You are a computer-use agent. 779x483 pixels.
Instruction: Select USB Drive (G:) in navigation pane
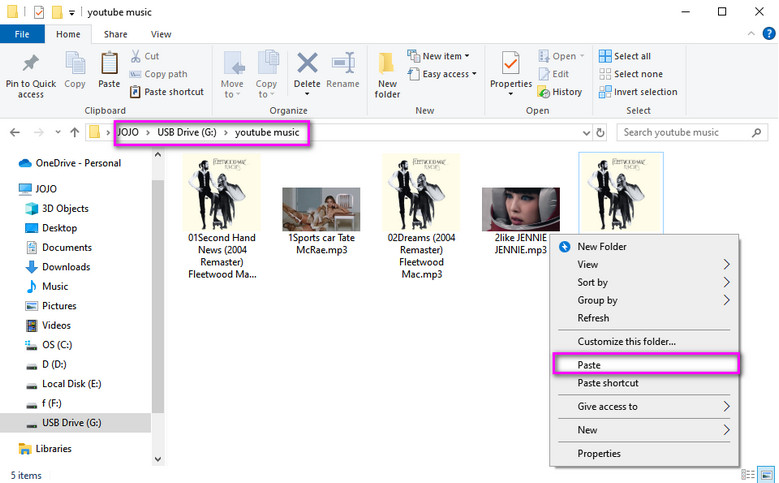coord(75,423)
